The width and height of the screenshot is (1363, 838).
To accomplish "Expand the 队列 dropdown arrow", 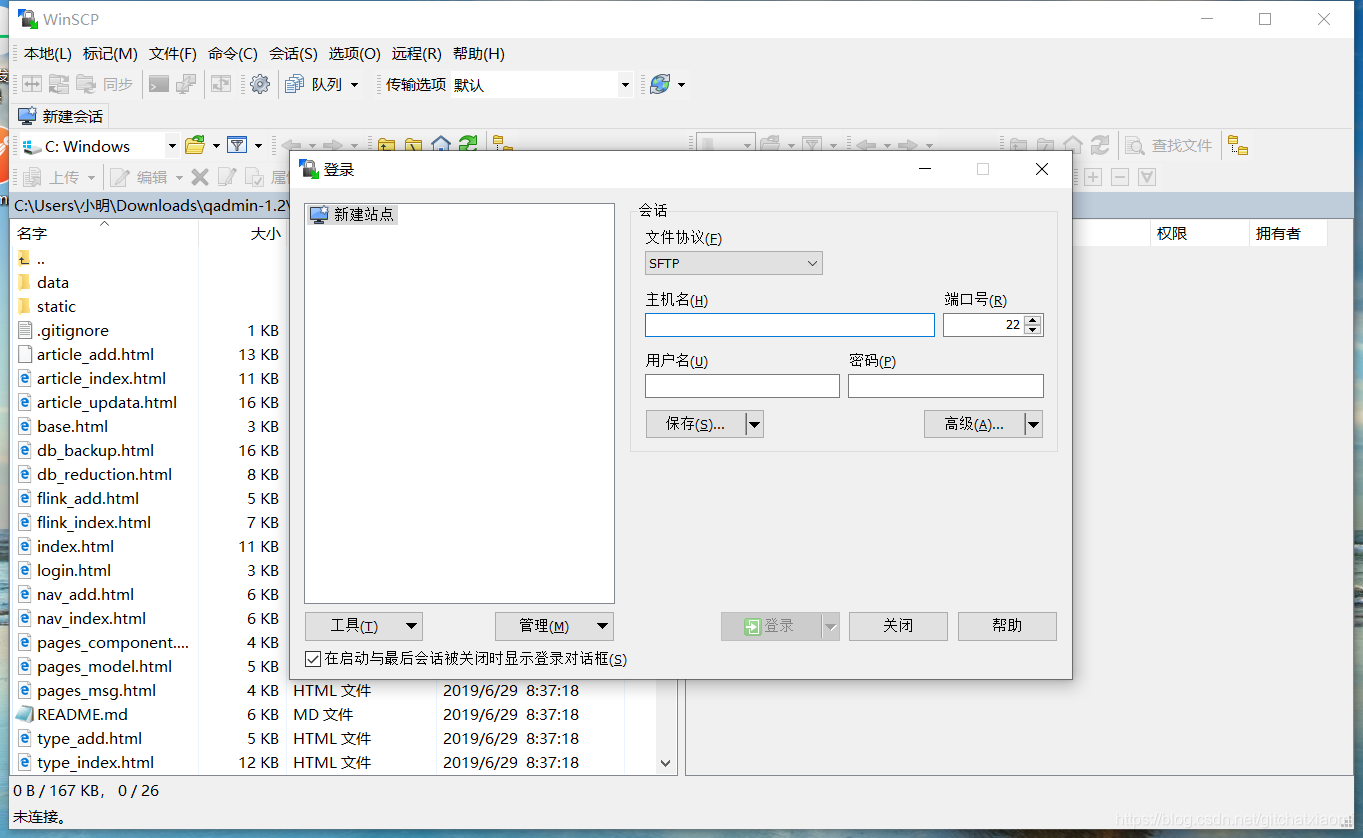I will coord(354,85).
